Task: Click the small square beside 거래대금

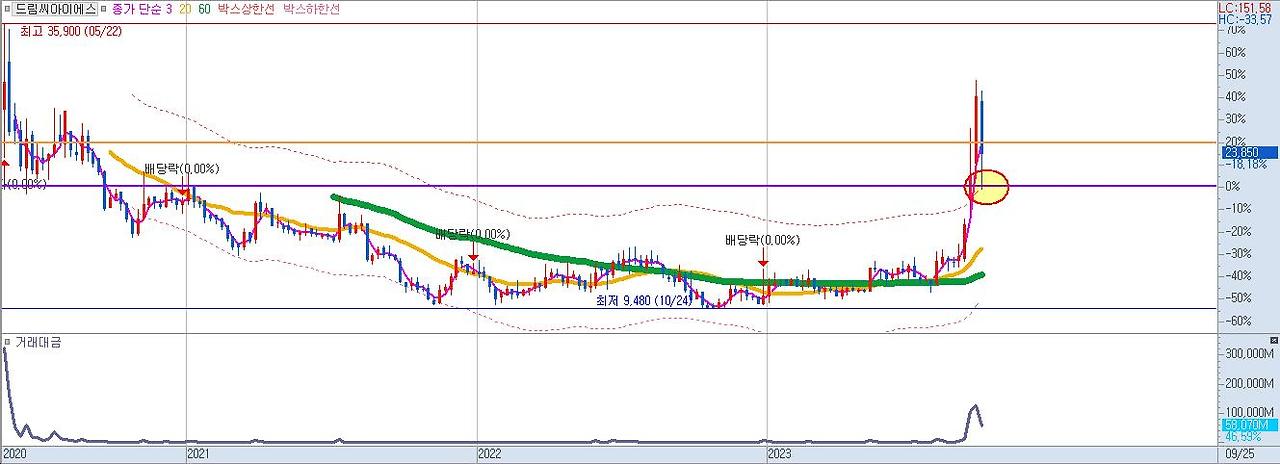Action: [x=7, y=342]
